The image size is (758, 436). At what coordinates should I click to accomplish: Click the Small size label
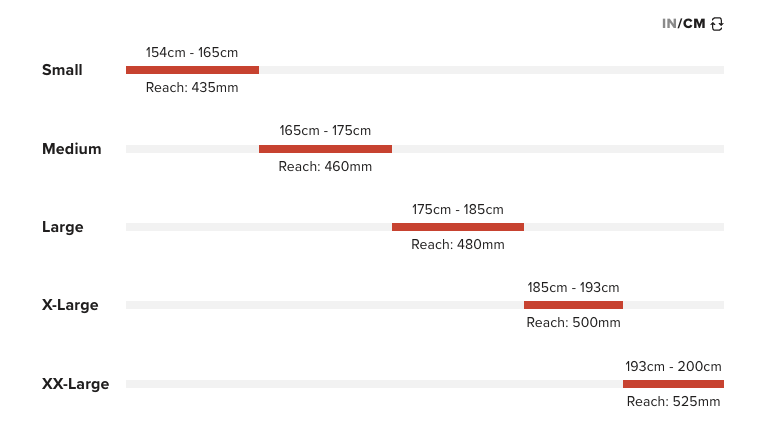pyautogui.click(x=62, y=70)
